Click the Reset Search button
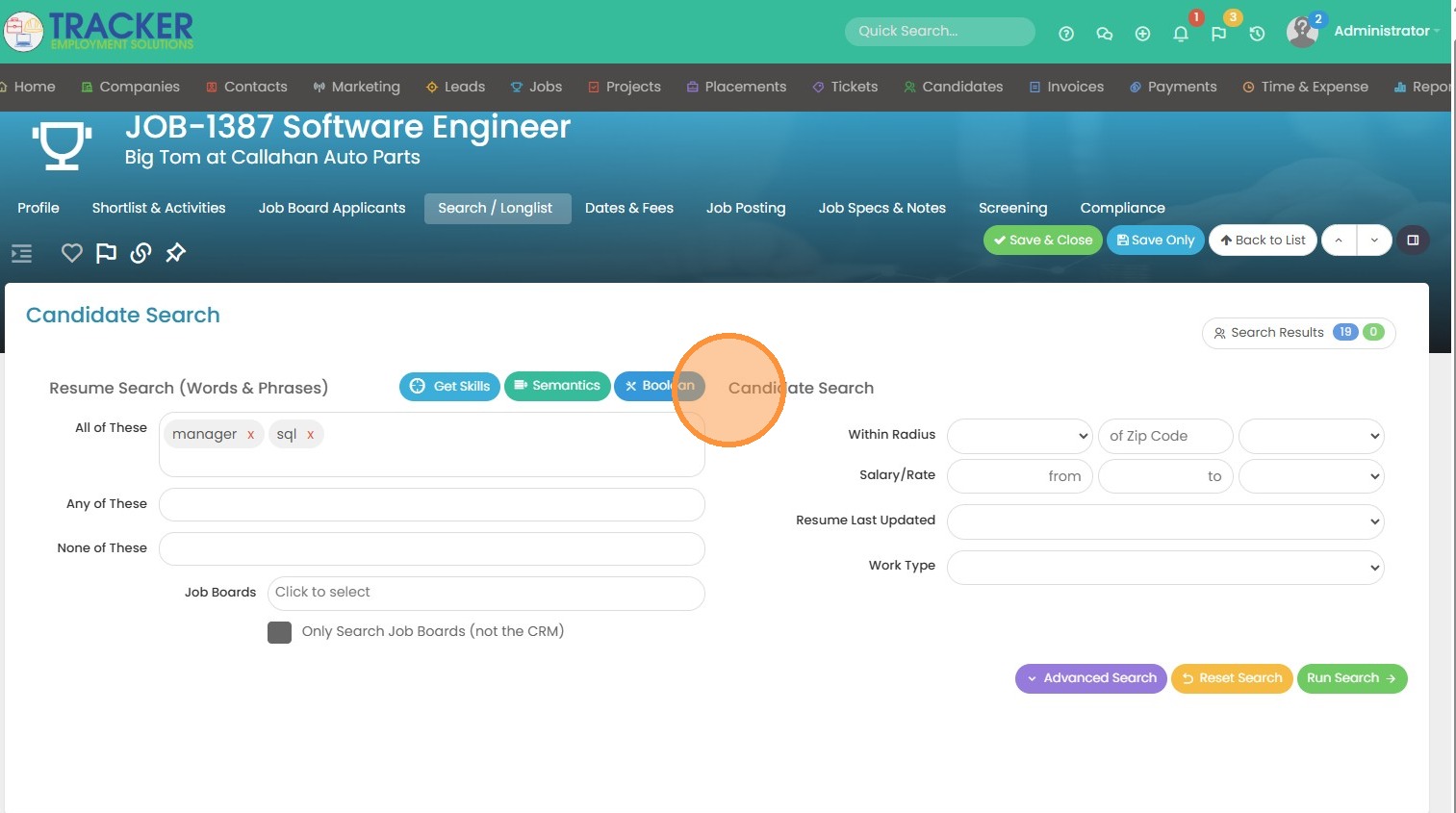 [1232, 678]
